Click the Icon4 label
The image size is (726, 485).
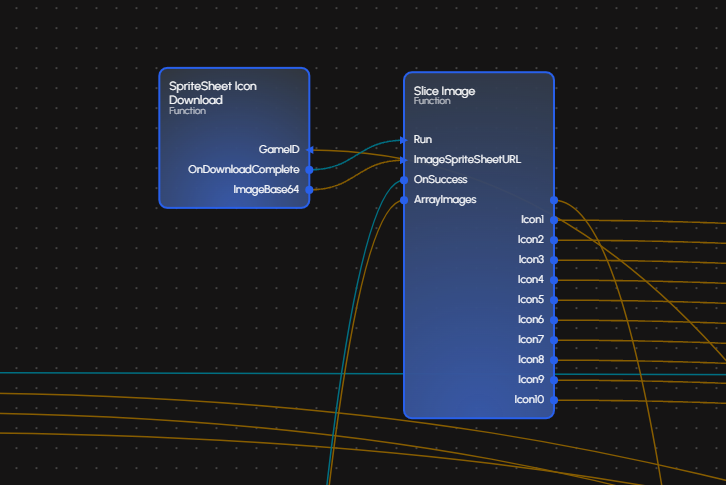point(531,279)
